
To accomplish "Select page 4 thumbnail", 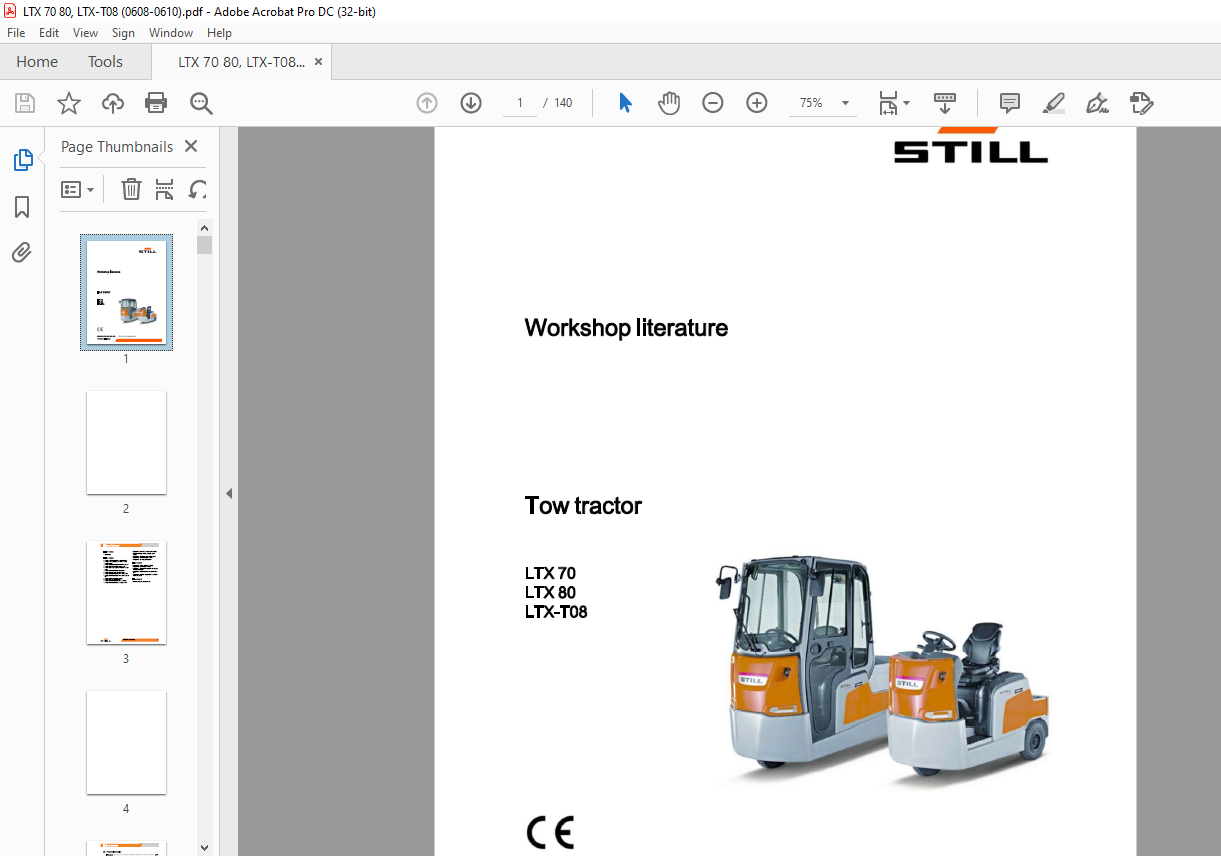I will [x=126, y=742].
